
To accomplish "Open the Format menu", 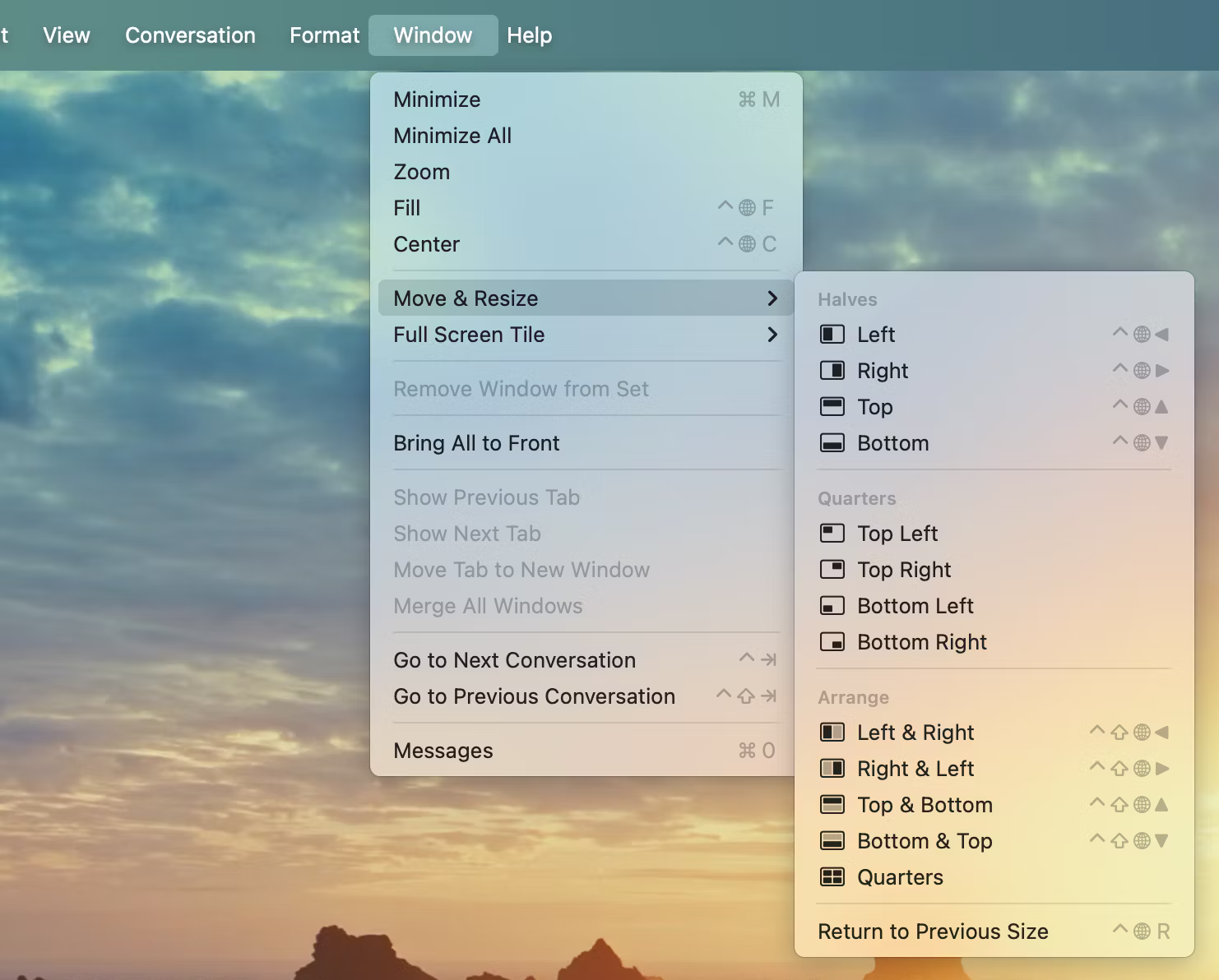I will (x=324, y=35).
